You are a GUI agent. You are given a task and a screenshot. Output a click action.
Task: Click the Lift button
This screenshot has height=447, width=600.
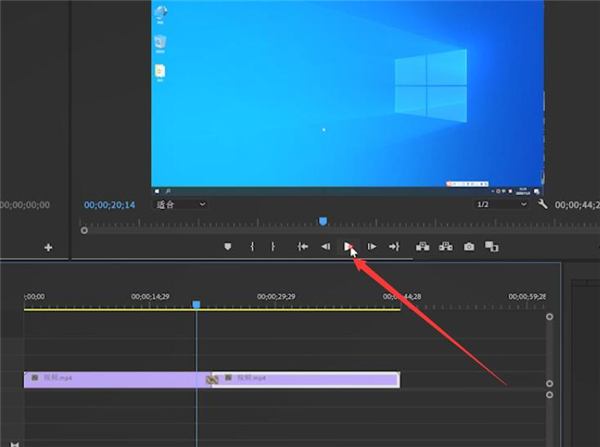click(x=421, y=246)
